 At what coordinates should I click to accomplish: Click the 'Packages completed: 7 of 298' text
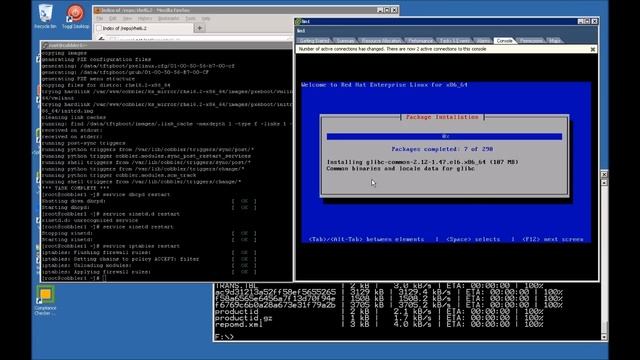442,149
